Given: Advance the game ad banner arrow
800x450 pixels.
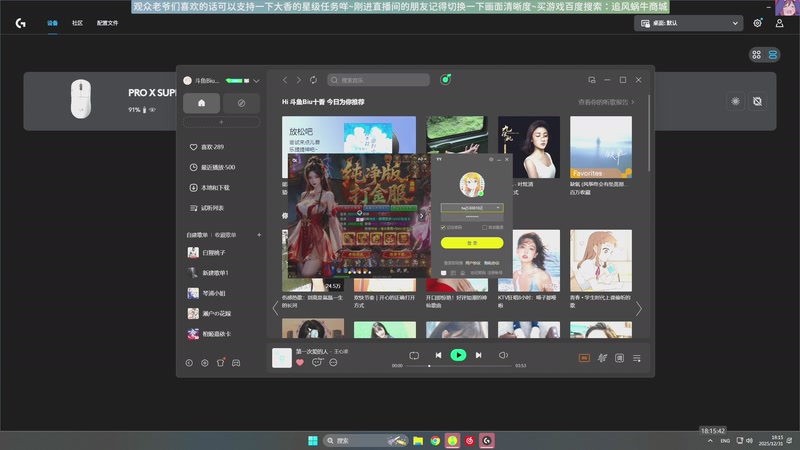Looking at the screenshot, I should (x=421, y=216).
